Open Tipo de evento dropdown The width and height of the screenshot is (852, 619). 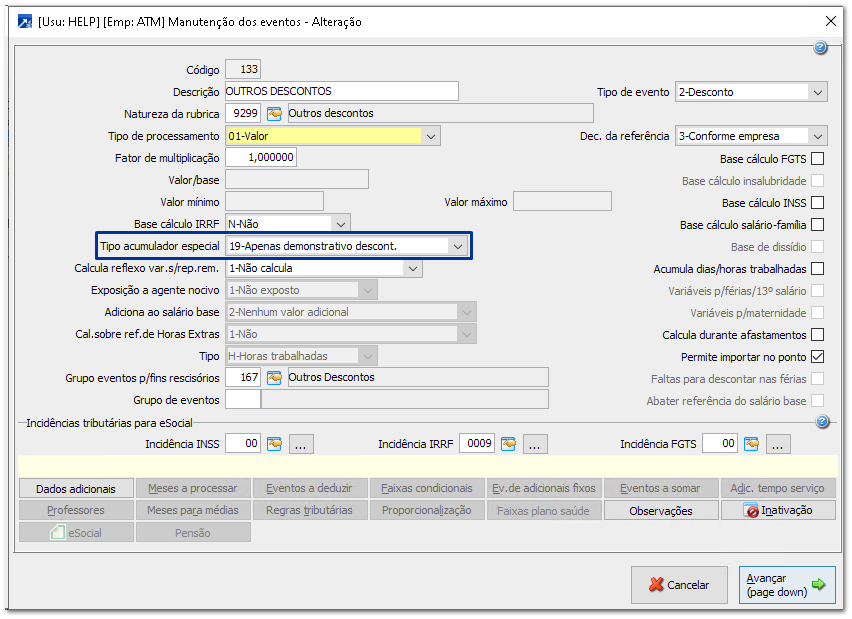pyautogui.click(x=818, y=92)
